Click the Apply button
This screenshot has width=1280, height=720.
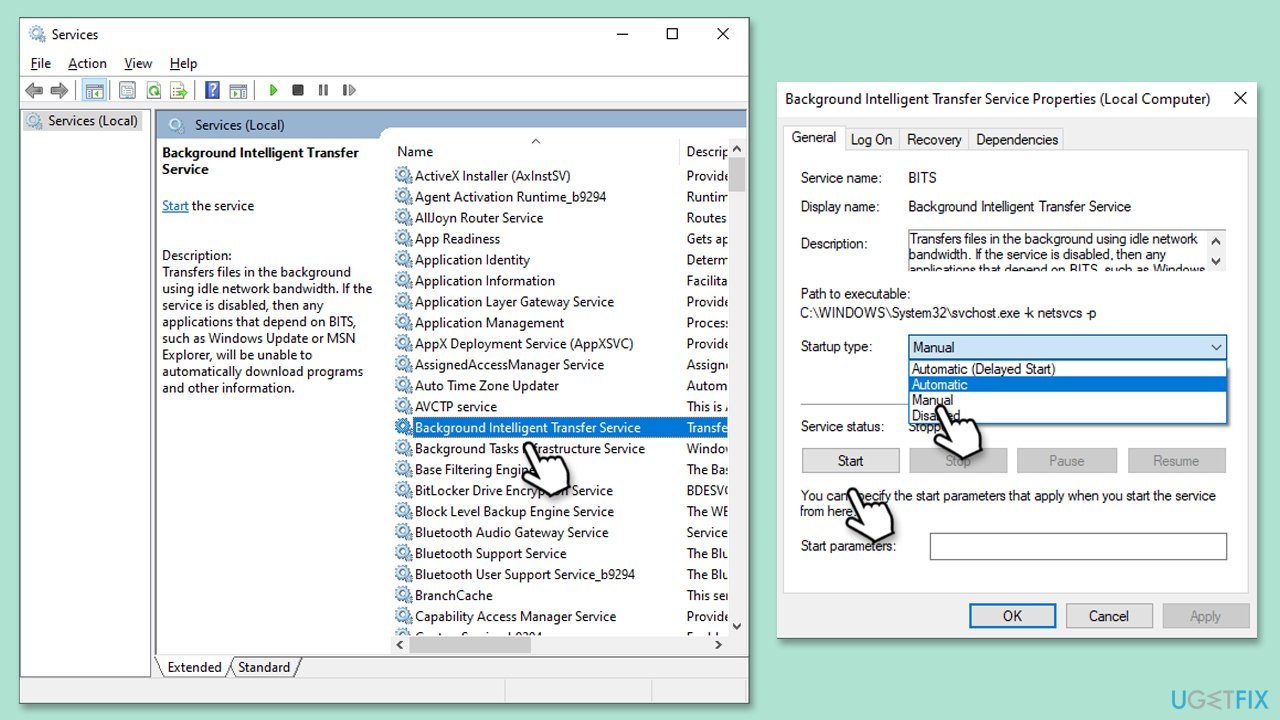click(1205, 616)
